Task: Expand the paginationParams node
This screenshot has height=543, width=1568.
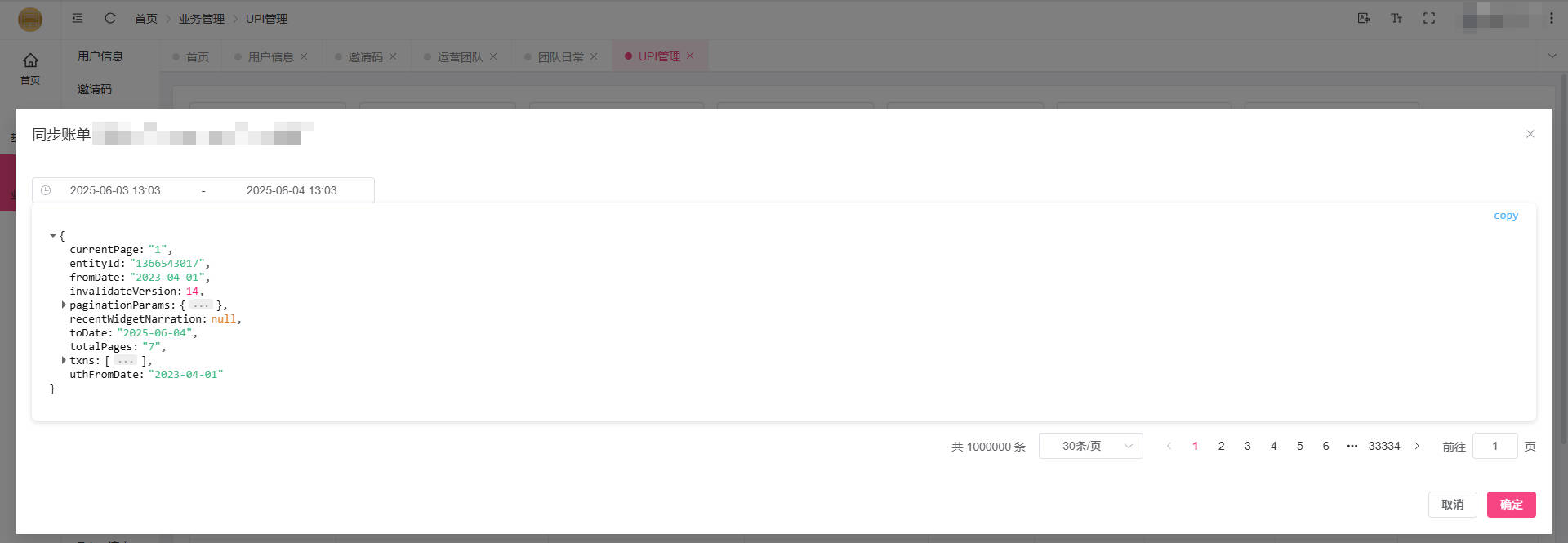Action: click(64, 305)
